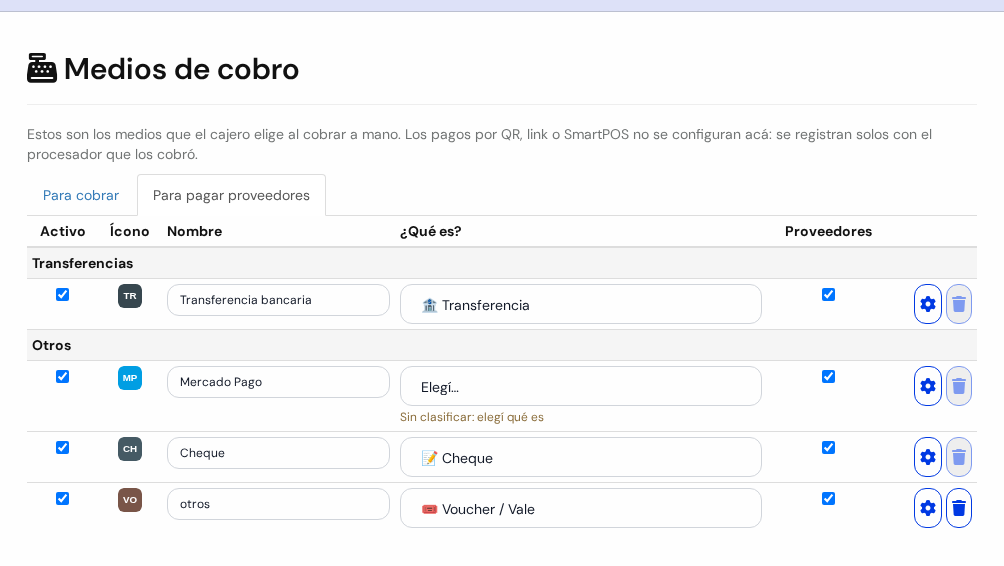This screenshot has width=1004, height=566.
Task: Delete the otros payment method
Action: click(x=959, y=508)
